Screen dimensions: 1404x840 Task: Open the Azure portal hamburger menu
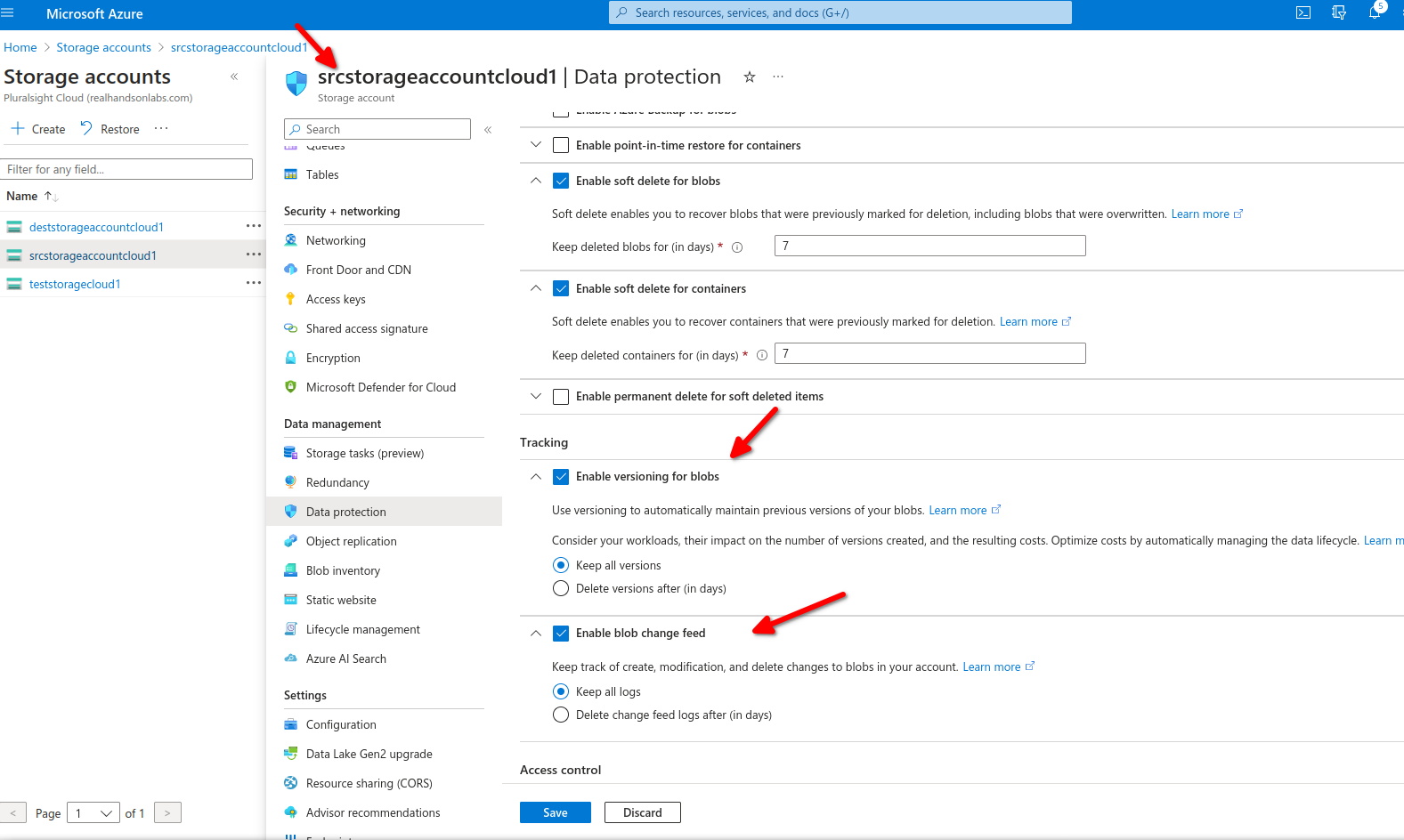coord(8,13)
